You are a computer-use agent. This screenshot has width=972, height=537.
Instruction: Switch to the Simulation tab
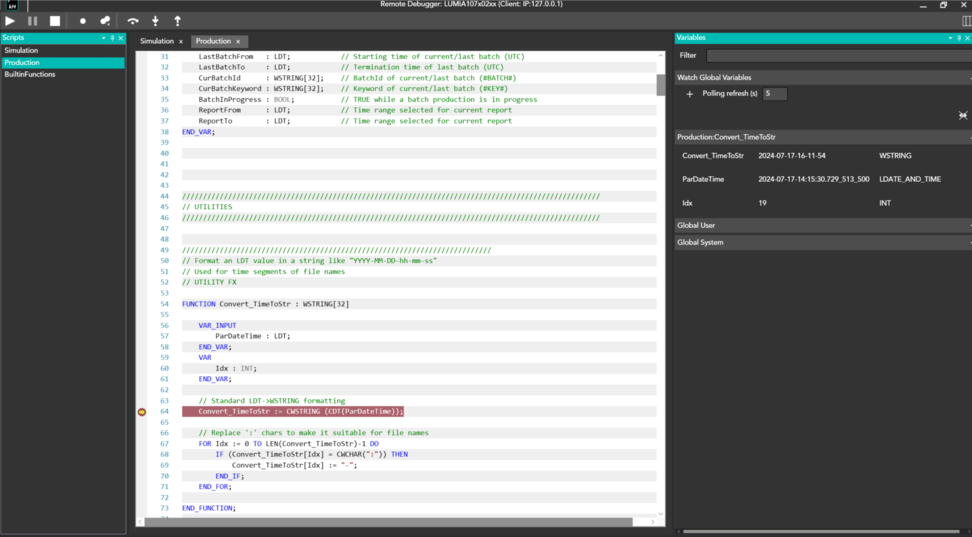156,41
